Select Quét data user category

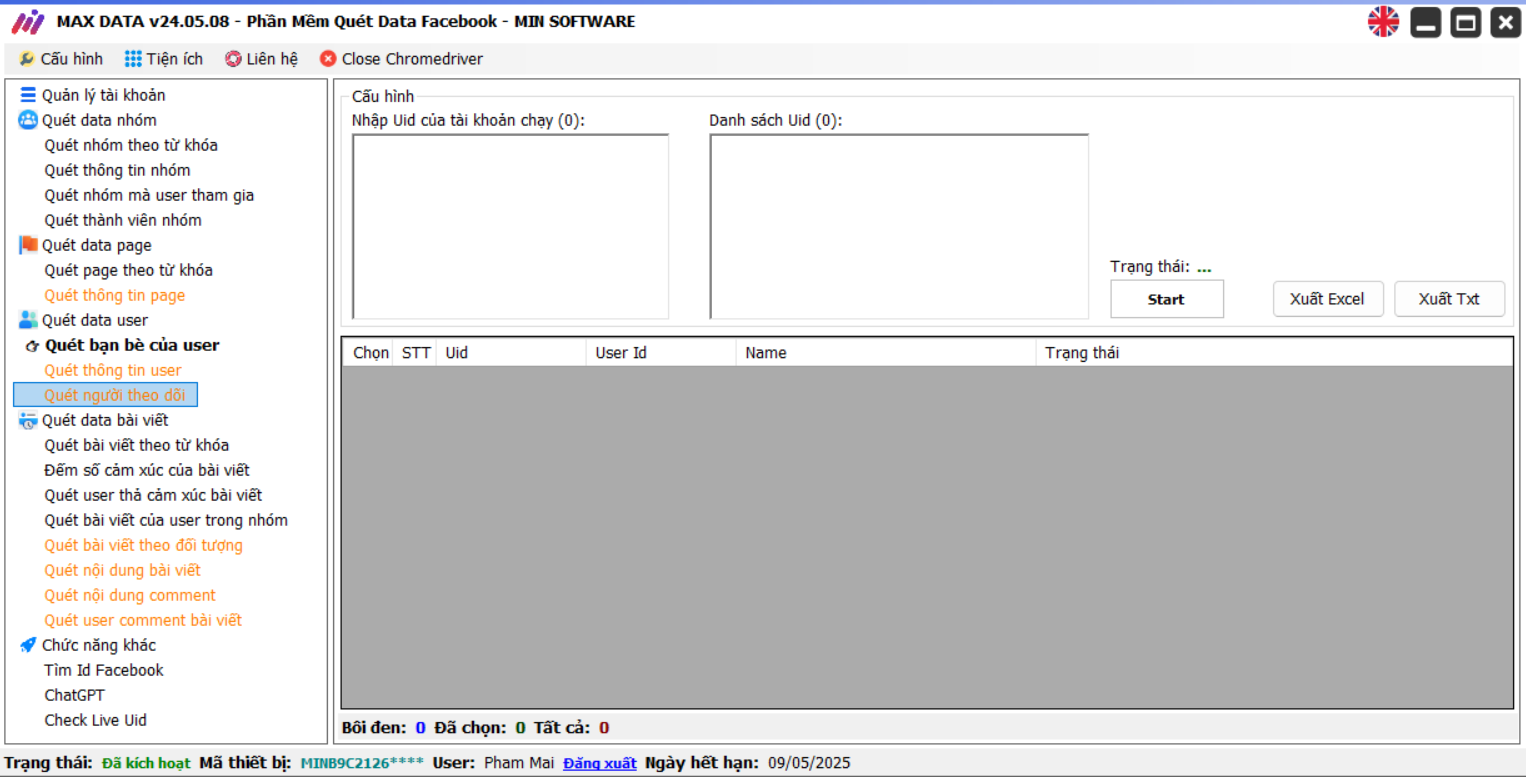coord(94,320)
